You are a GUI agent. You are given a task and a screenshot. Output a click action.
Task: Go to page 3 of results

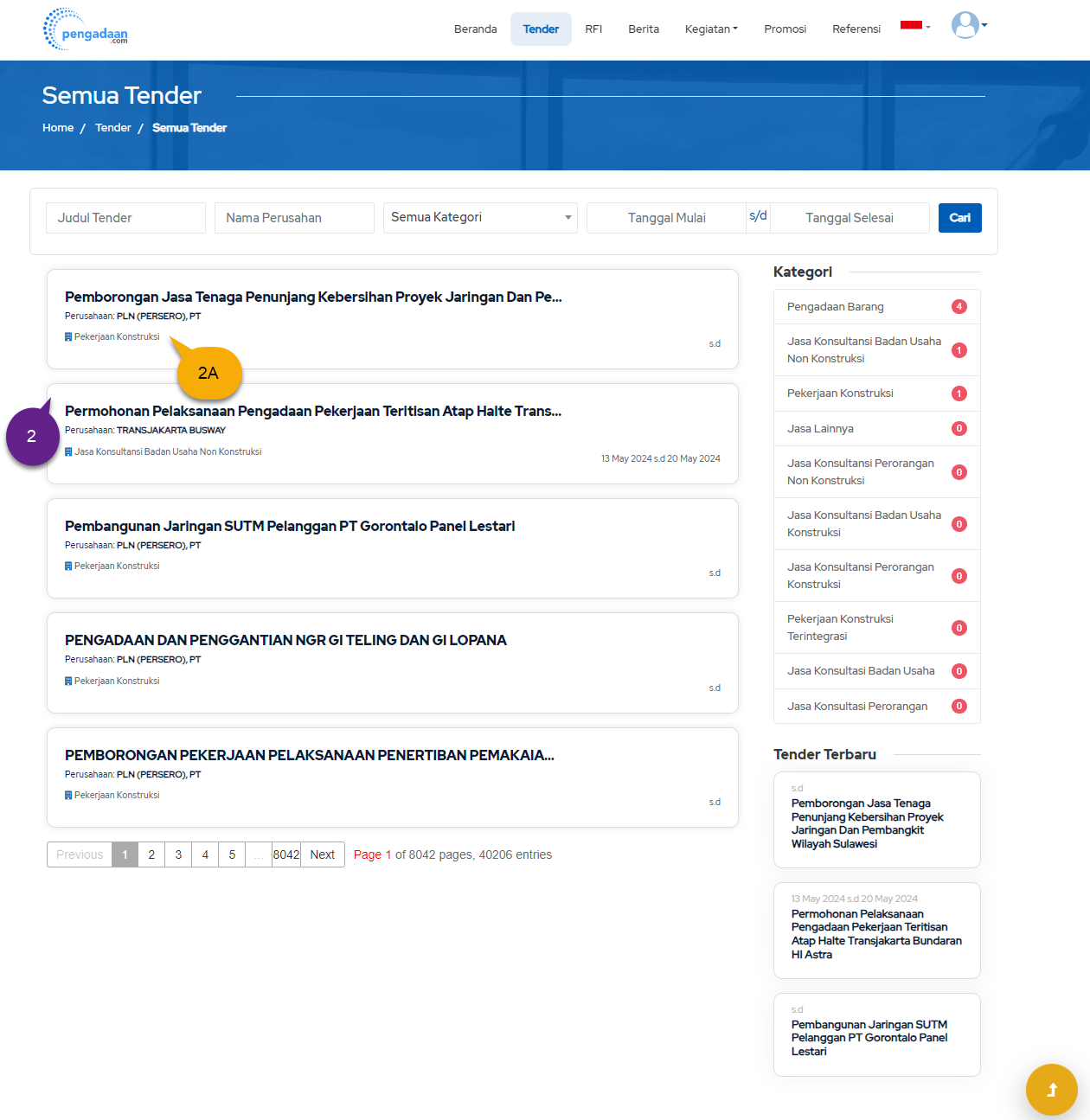tap(178, 854)
